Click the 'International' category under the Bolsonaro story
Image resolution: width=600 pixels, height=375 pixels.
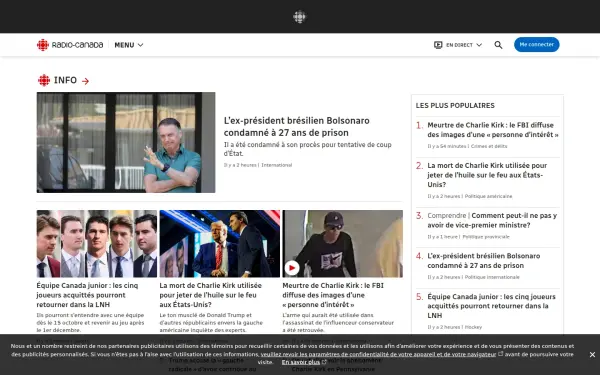coord(277,165)
